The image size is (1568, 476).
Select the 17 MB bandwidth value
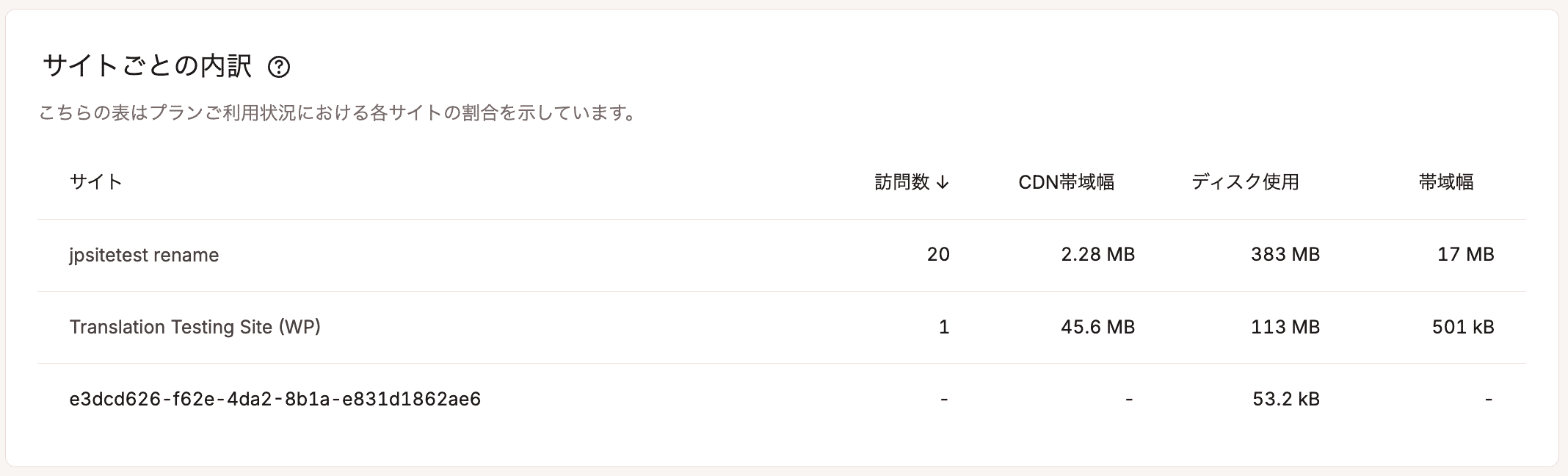pyautogui.click(x=1466, y=254)
